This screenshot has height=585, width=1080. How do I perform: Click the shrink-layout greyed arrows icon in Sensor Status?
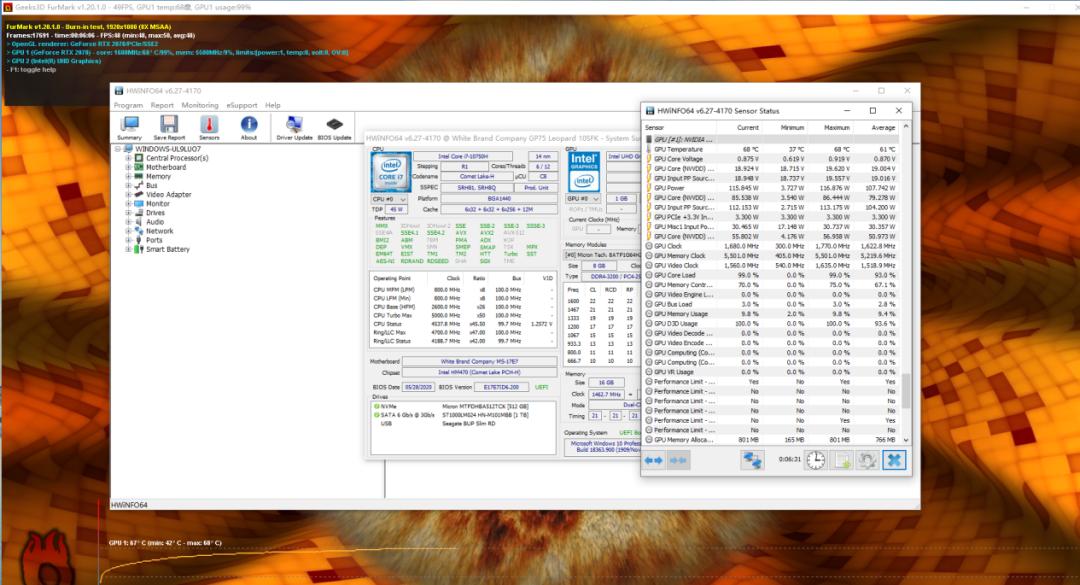coord(678,460)
